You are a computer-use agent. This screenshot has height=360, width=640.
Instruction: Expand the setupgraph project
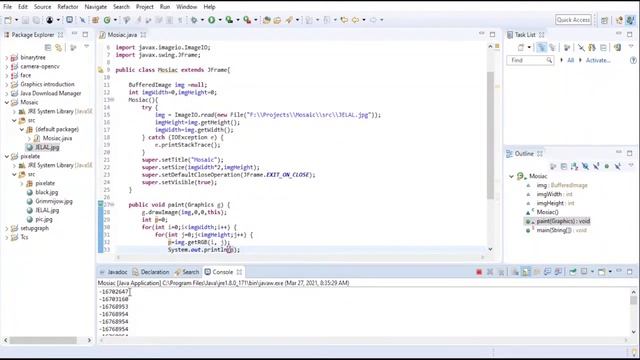point(7,228)
